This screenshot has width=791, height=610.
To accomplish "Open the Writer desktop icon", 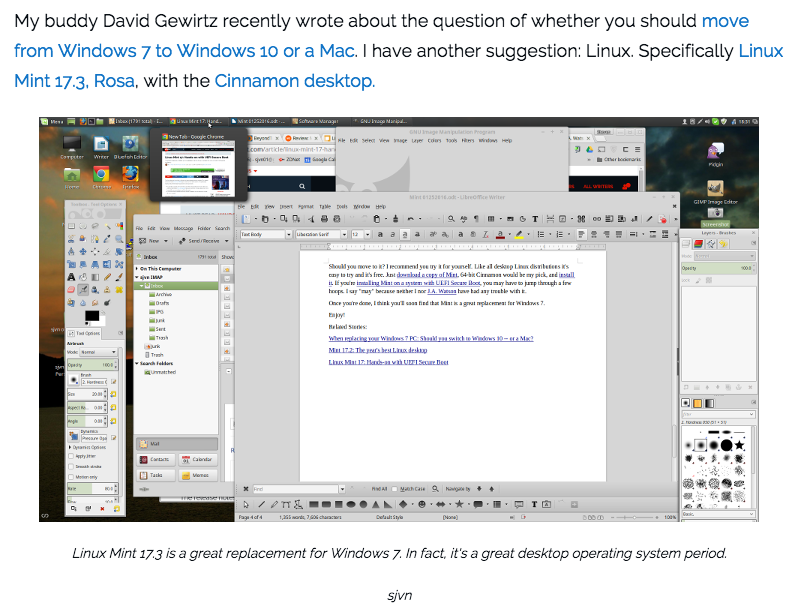I will pos(101,147).
